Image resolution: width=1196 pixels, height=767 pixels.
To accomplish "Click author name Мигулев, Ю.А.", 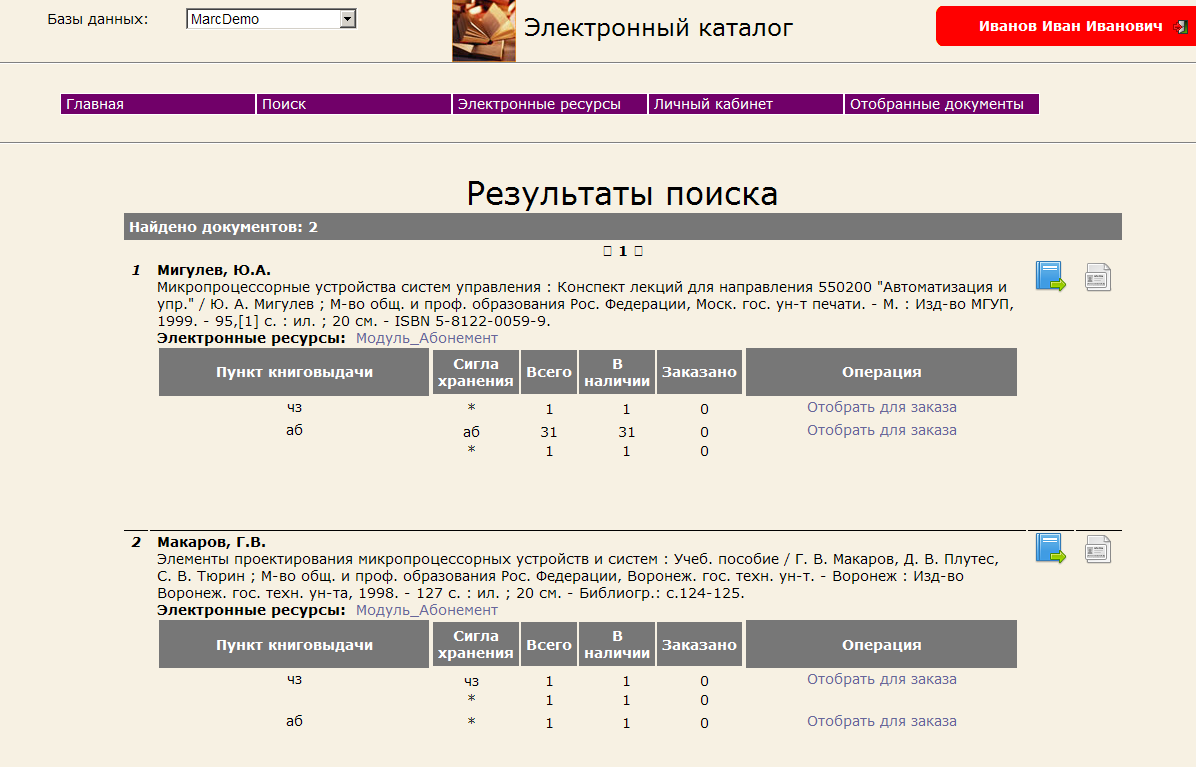I will (x=214, y=270).
